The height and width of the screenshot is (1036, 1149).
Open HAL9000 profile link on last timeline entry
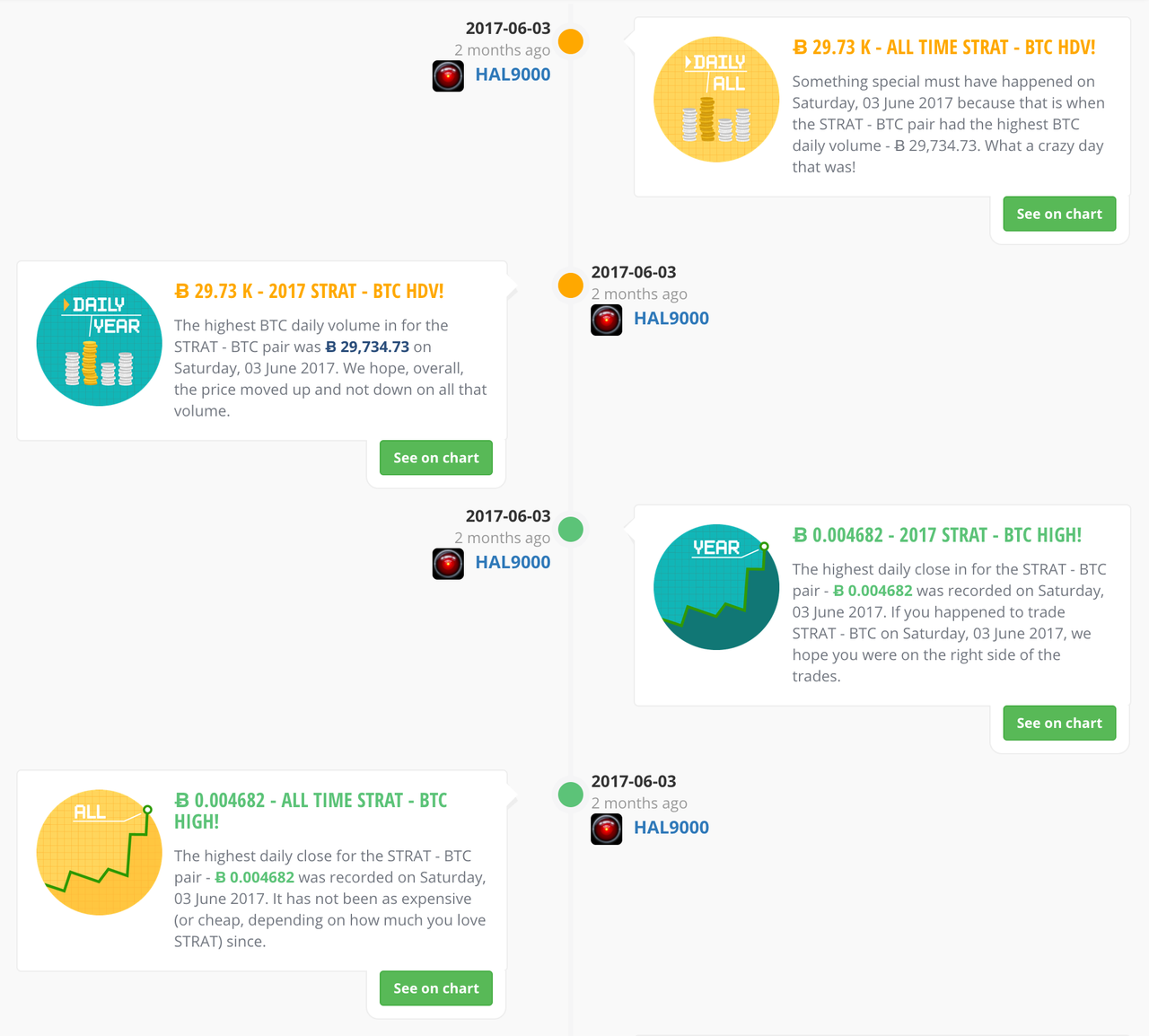[671, 828]
